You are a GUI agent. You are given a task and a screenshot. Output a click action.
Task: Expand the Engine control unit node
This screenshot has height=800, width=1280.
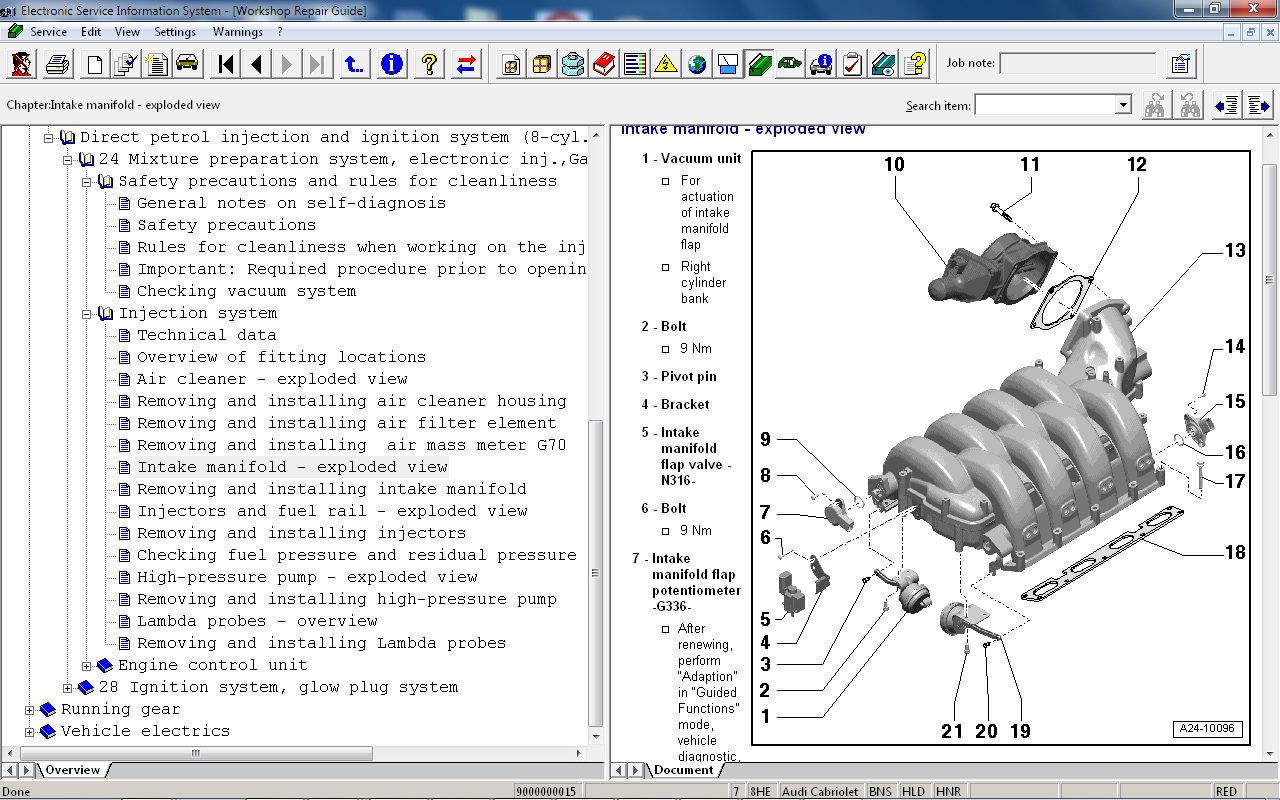86,666
